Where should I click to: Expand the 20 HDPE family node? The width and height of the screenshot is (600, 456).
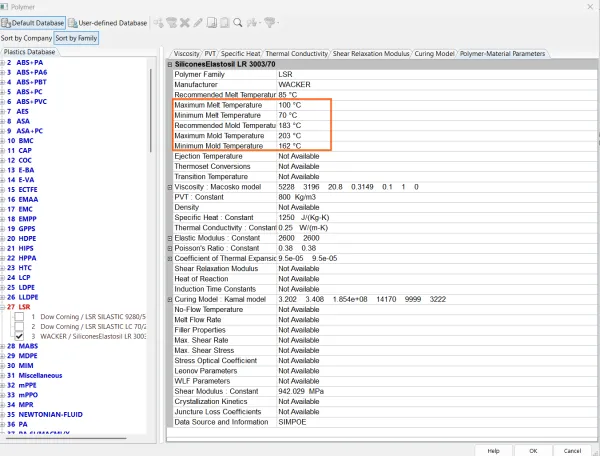[2, 238]
